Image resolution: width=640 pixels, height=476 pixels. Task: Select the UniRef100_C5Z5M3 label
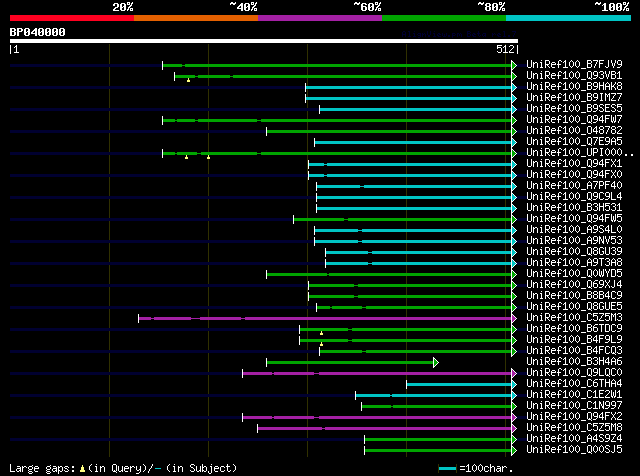pos(574,318)
